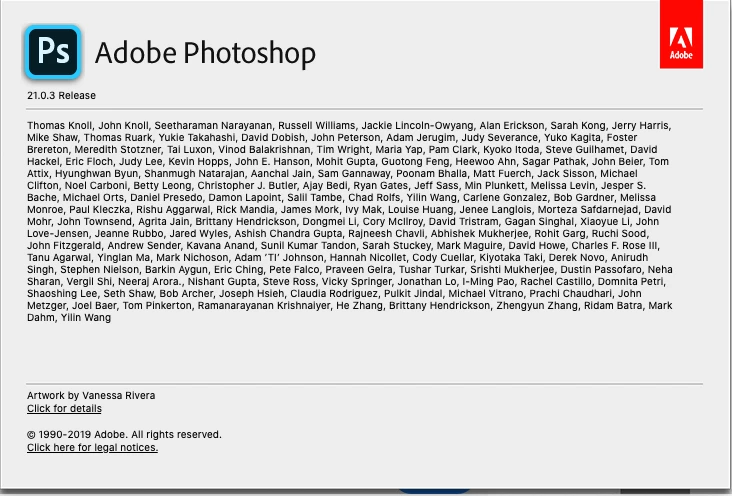Click the name 'Vinod Balakrishnan' in credits
732x496 pixels.
264,149
